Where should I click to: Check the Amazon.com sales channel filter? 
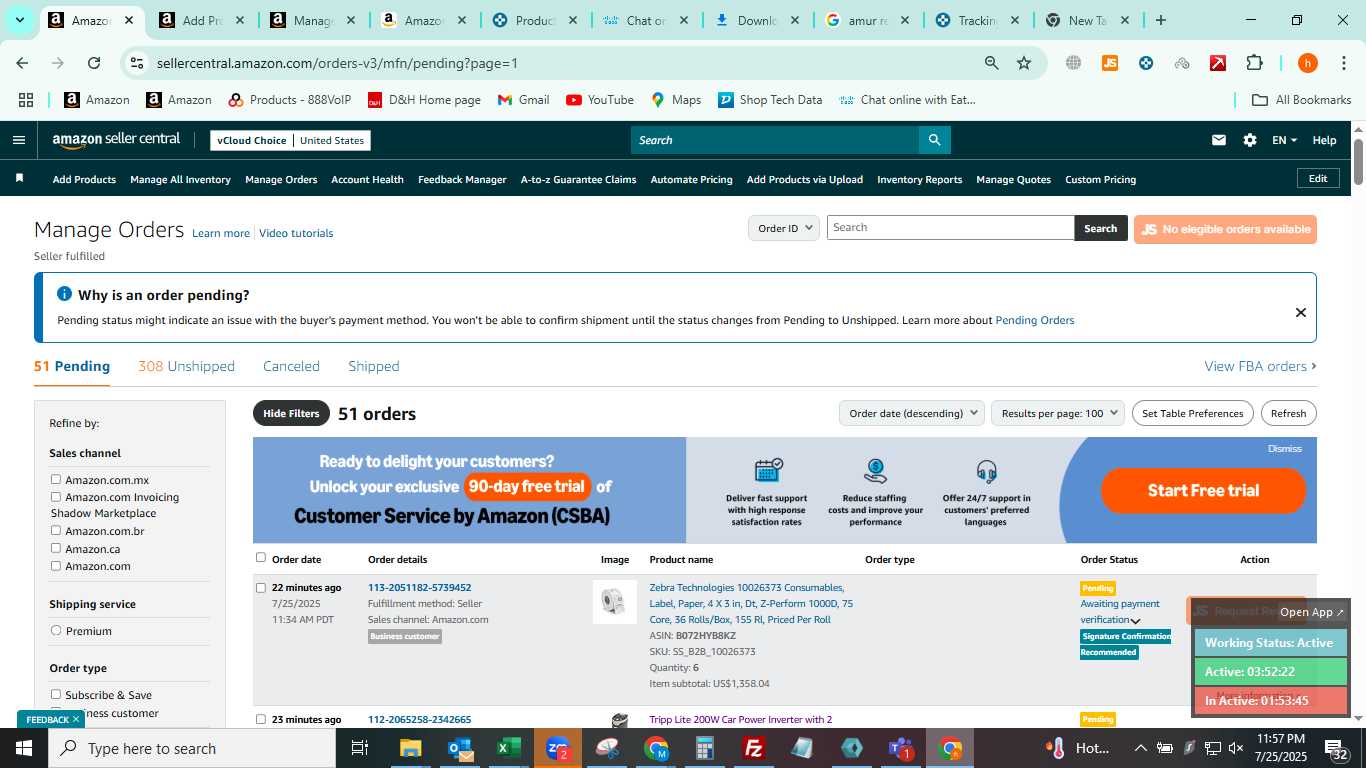pos(56,566)
